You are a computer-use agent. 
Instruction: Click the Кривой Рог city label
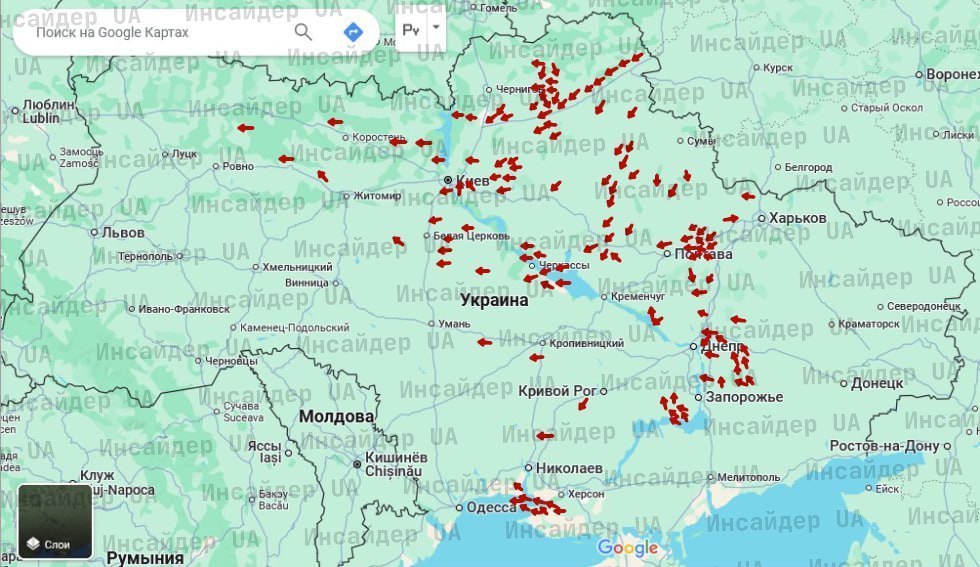pyautogui.click(x=557, y=390)
